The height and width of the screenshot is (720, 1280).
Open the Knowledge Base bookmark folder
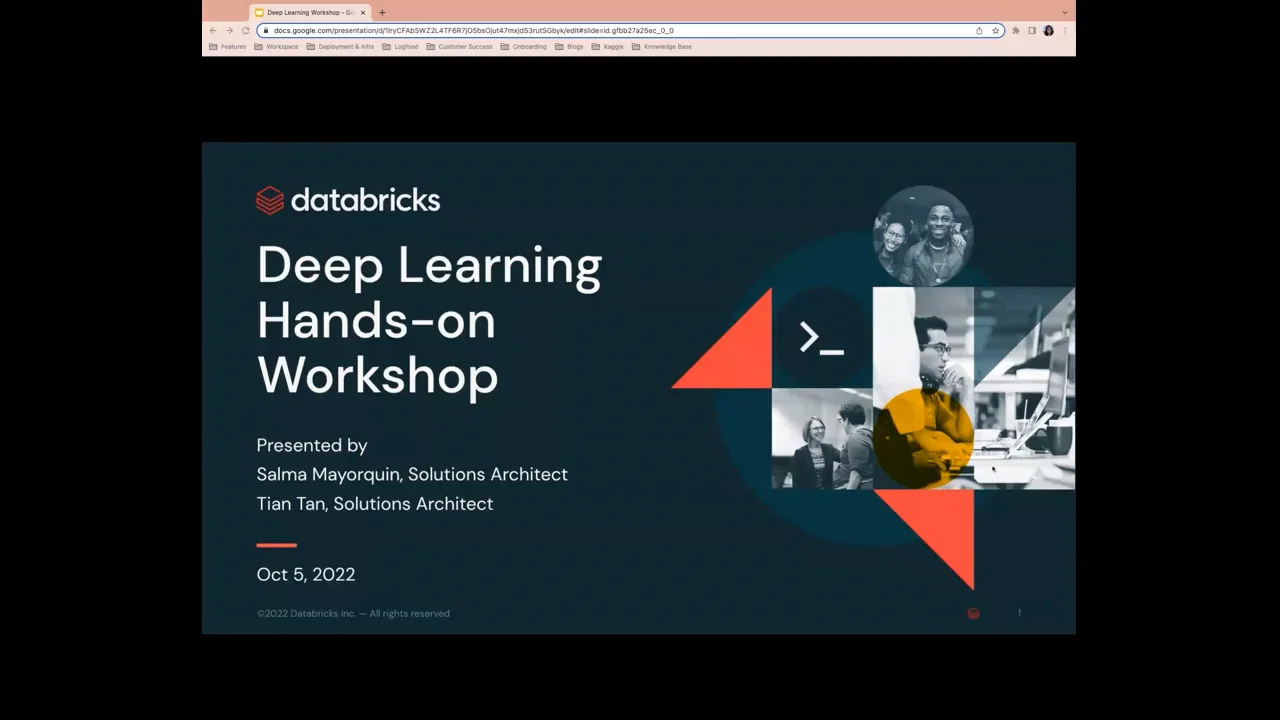(x=661, y=47)
